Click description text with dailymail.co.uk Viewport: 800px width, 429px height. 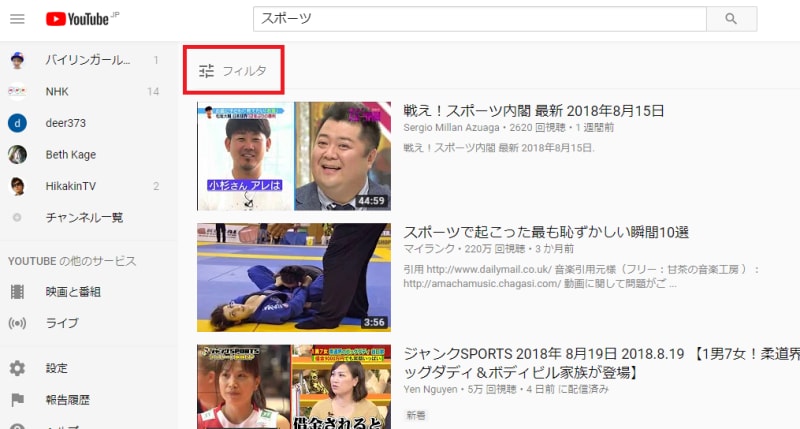coord(582,276)
